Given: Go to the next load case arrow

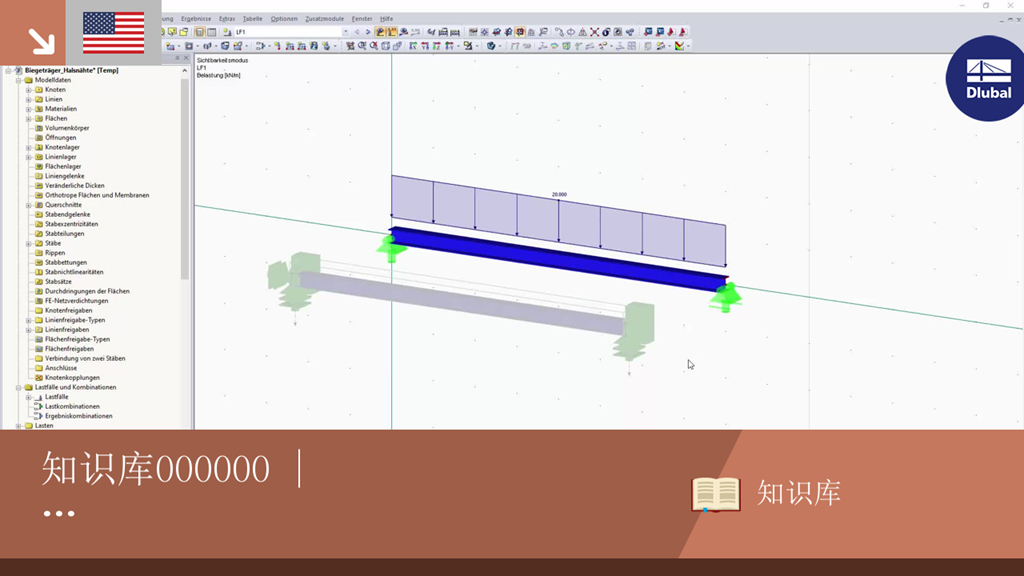Looking at the screenshot, I should click(368, 32).
